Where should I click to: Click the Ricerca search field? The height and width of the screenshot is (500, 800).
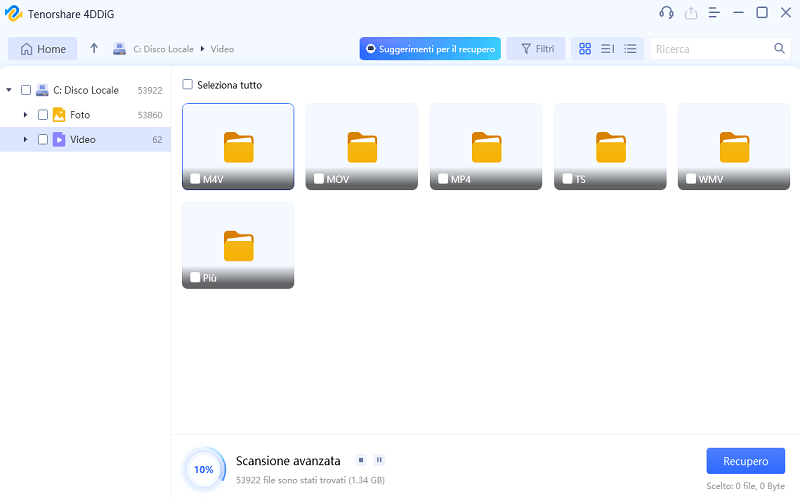point(710,49)
